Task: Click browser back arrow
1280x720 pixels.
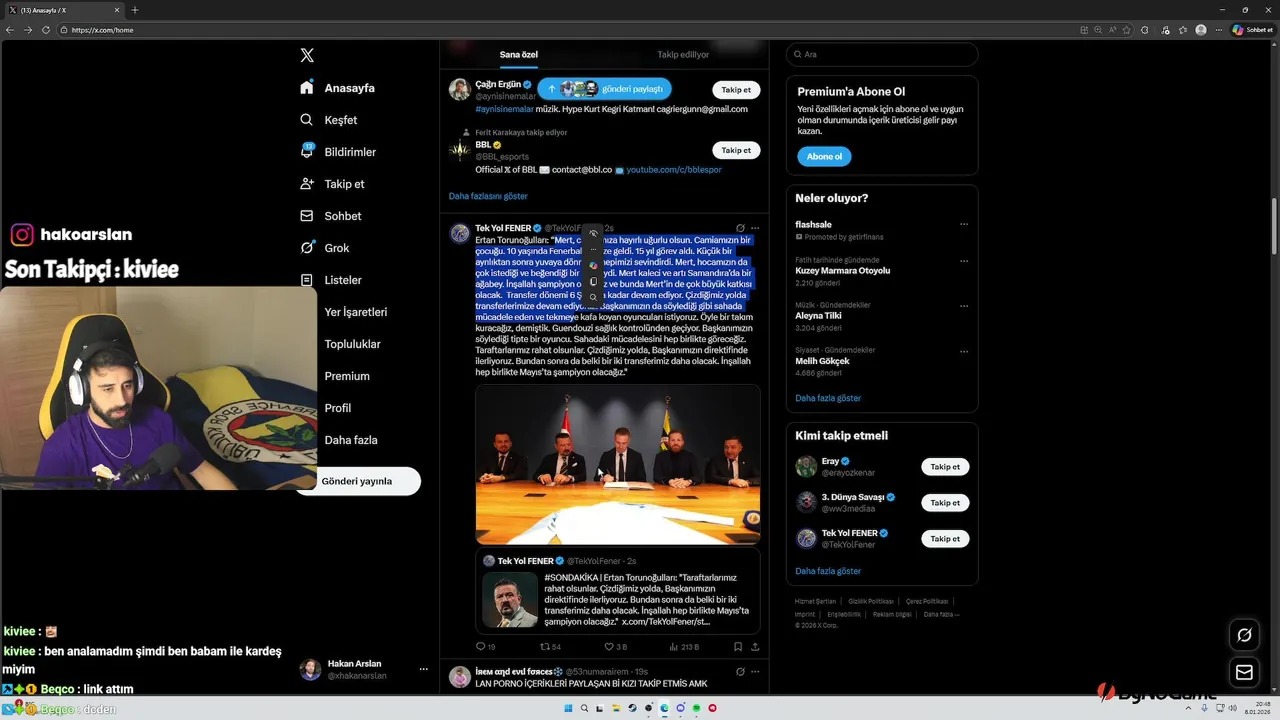Action: (x=10, y=30)
